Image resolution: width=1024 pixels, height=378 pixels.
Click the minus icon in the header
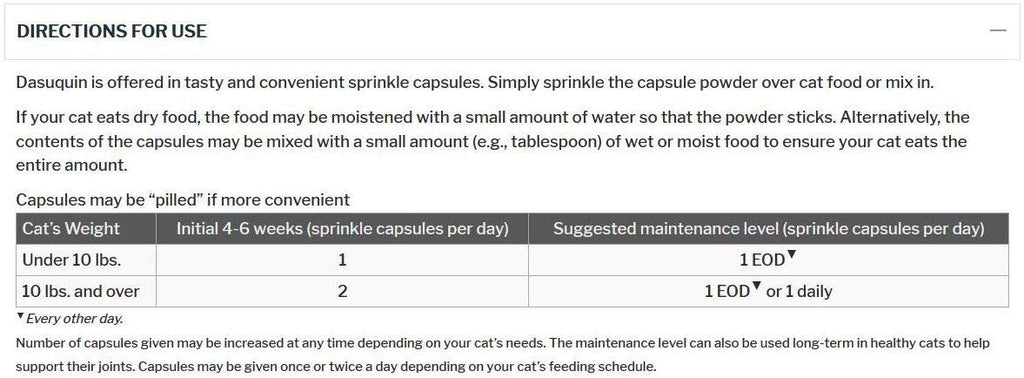click(997, 31)
